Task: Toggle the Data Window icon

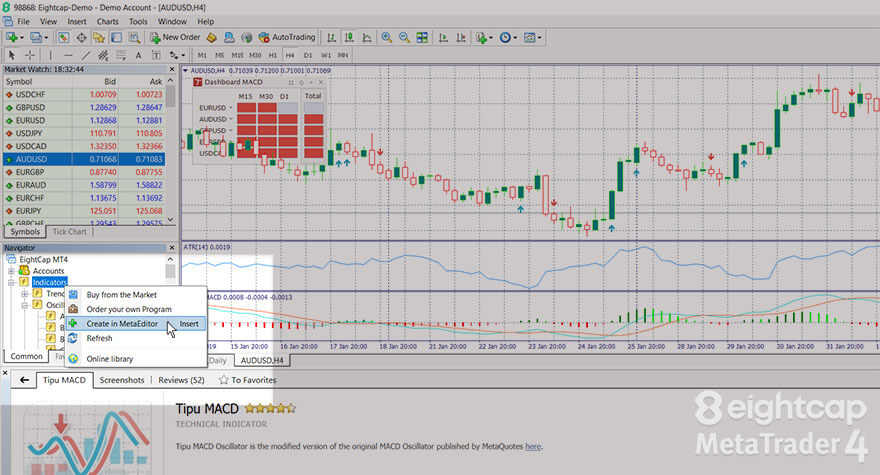Action: (81, 38)
